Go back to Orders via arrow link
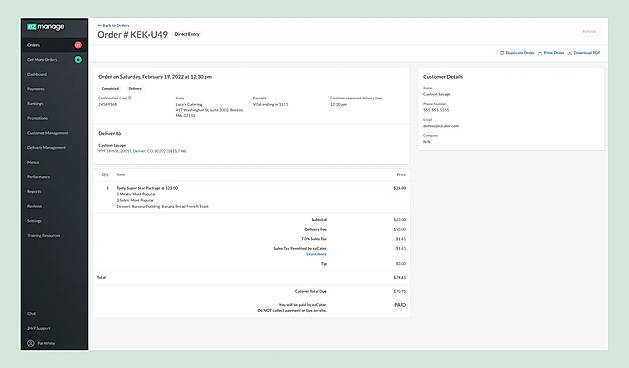This screenshot has width=629, height=368. point(113,25)
